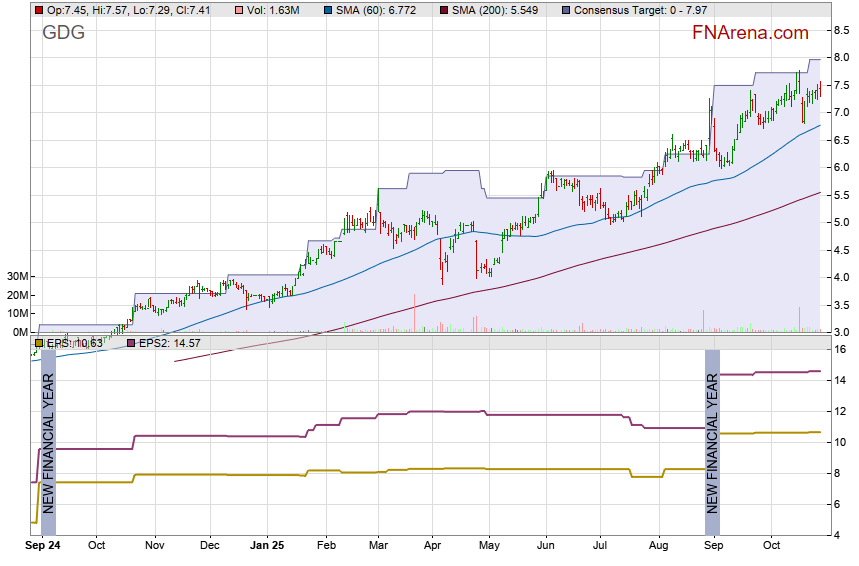This screenshot has height=566, width=859.
Task: Click the 30M volume axis label
Action: 17,277
